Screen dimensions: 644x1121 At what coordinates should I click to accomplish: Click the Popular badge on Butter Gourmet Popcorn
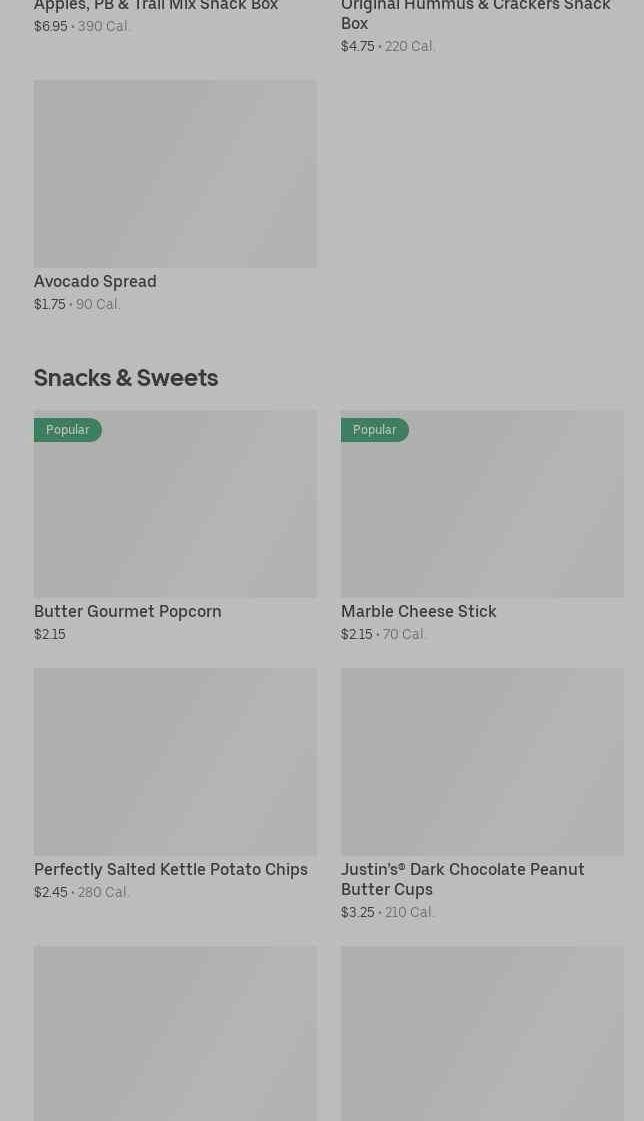click(x=68, y=430)
